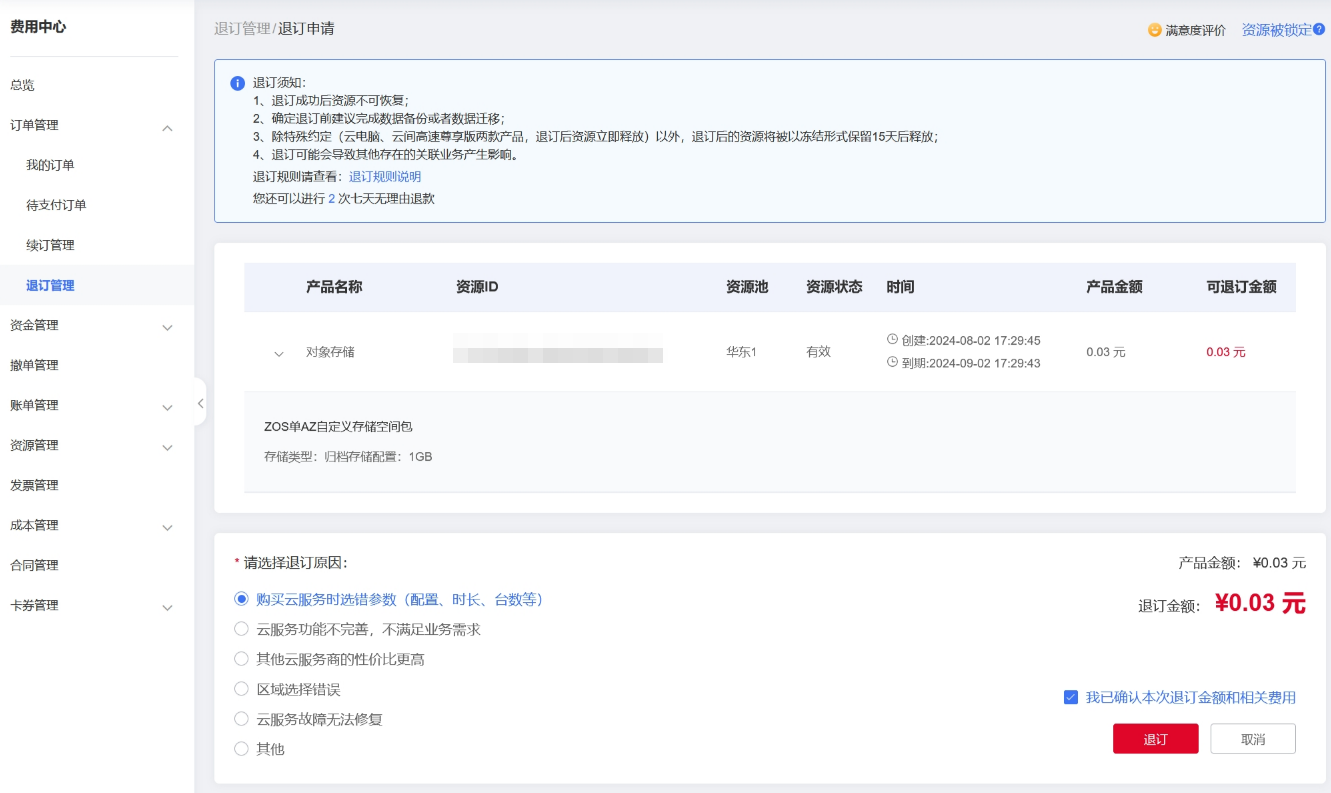The height and width of the screenshot is (793, 1331).
Task: Collapse the 对象存储 row details chevron
Action: [x=279, y=353]
